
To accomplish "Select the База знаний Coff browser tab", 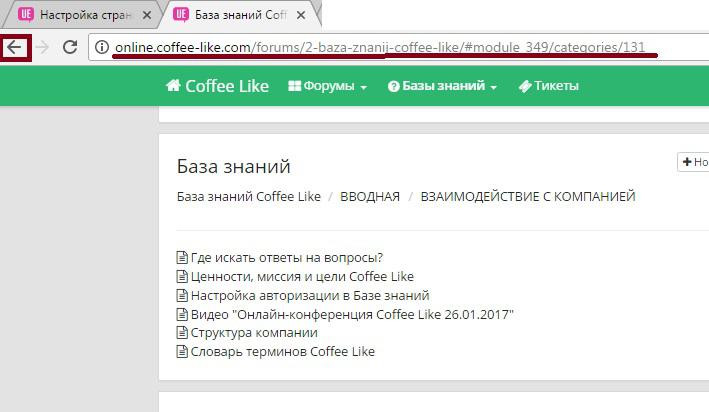I will (241, 15).
